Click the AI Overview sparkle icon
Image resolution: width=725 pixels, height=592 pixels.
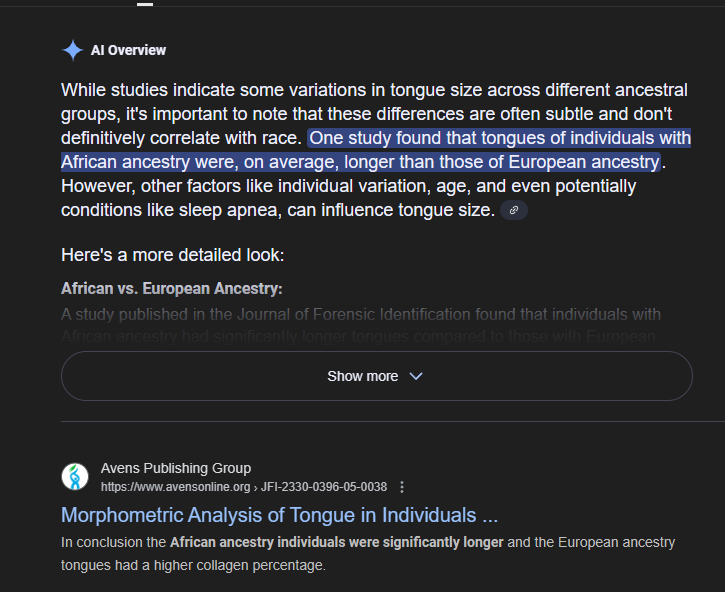pyautogui.click(x=73, y=50)
